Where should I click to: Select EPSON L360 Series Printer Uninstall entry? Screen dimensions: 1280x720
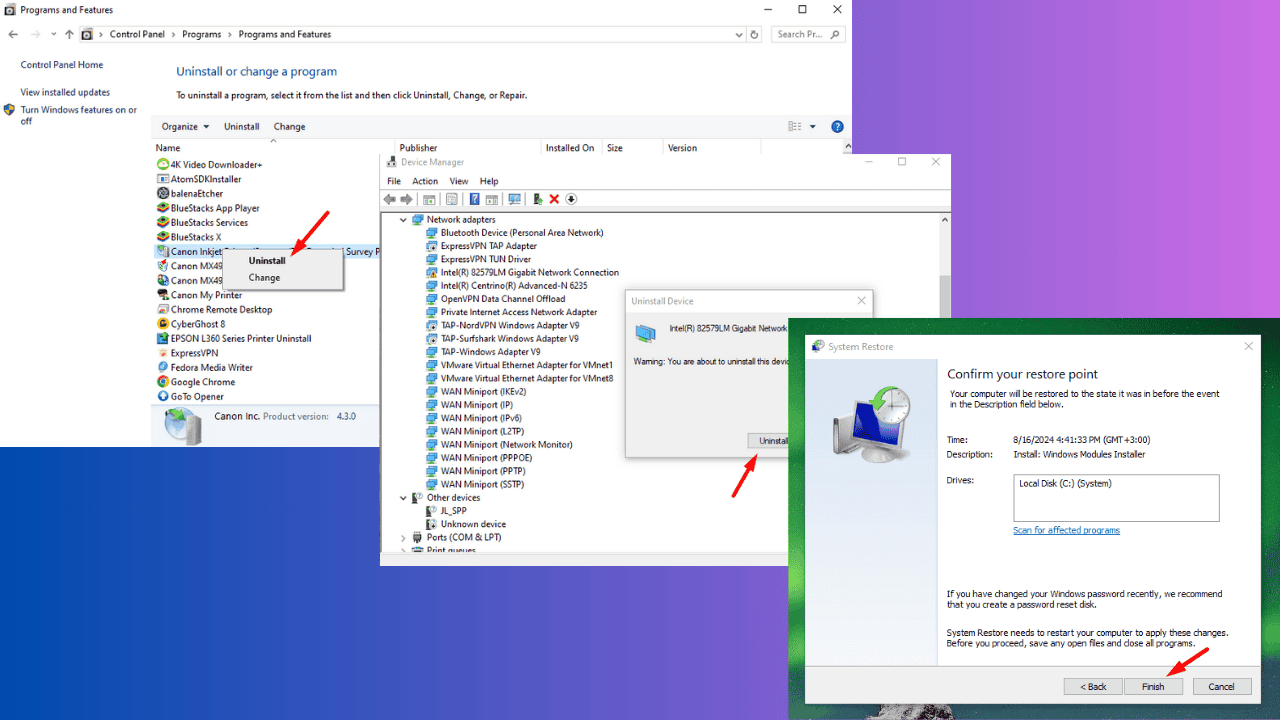241,339
